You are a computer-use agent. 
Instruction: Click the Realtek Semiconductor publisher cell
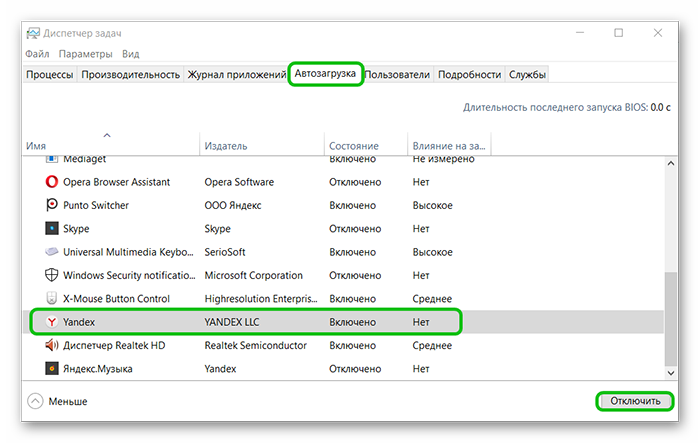(255, 345)
